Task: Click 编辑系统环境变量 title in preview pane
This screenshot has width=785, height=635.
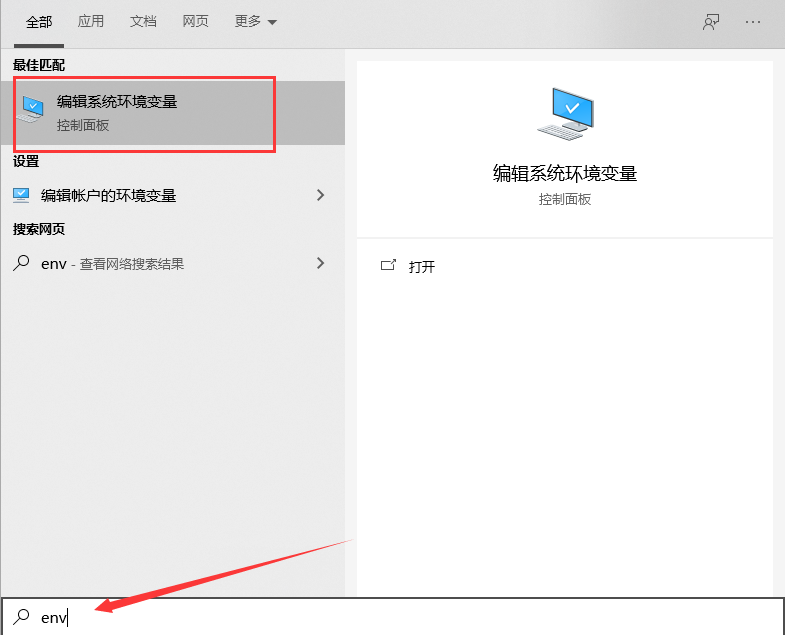Action: coord(565,173)
